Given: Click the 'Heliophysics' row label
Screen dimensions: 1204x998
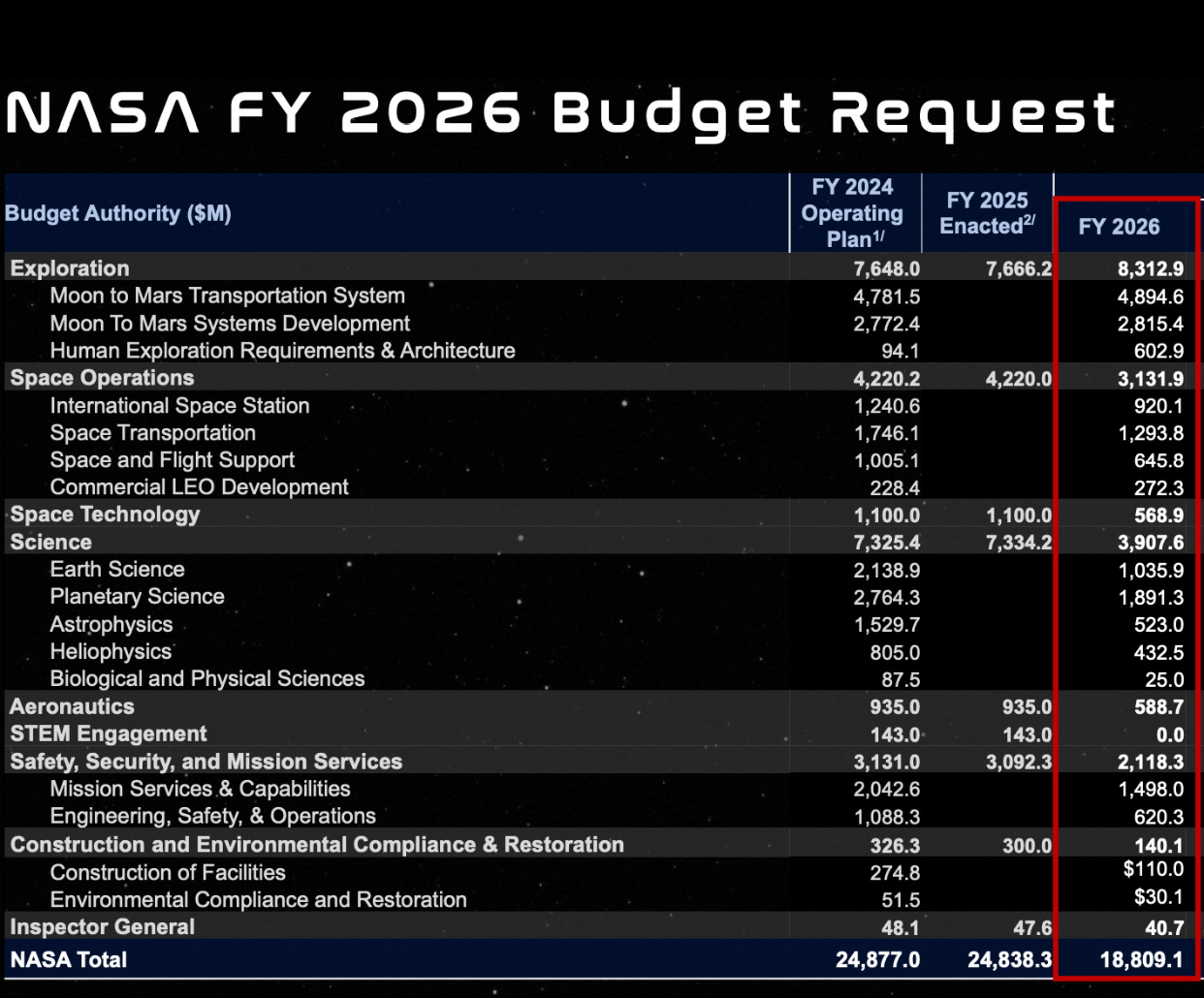Looking at the screenshot, I should (111, 652).
